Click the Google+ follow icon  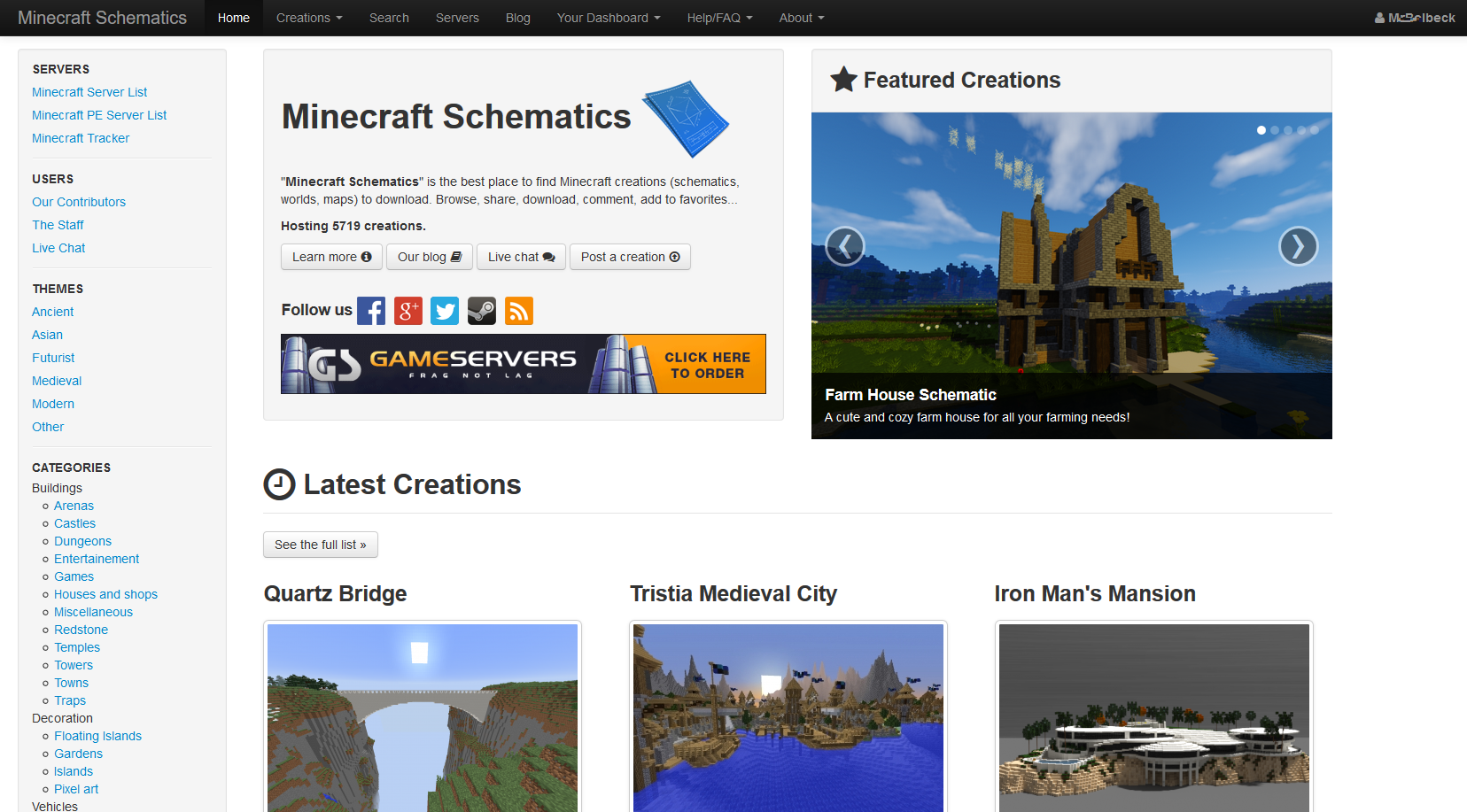pos(408,311)
